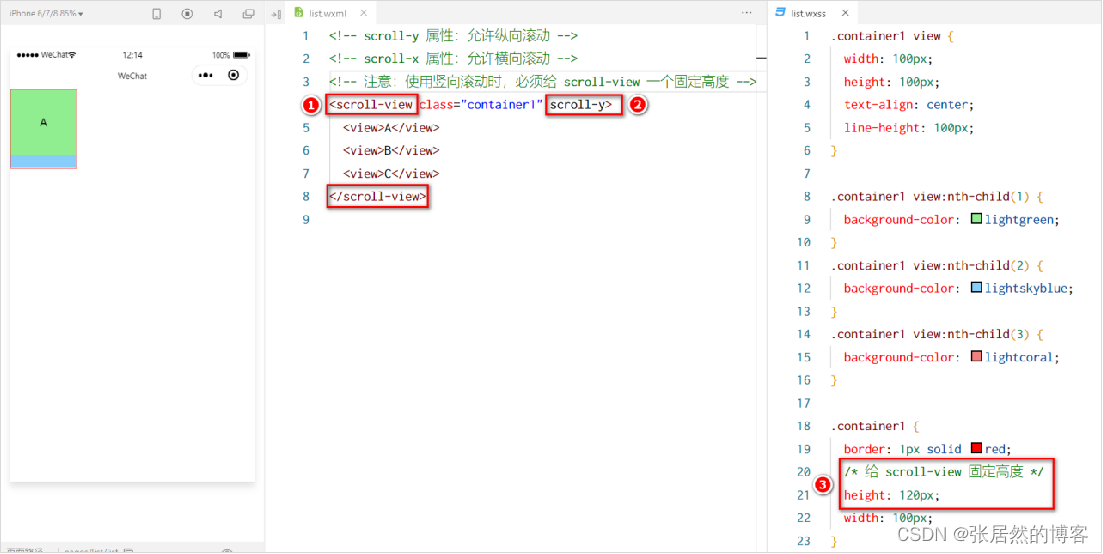Click the scroll-y> attribute in wxml
This screenshot has height=554, width=1103.
(582, 105)
